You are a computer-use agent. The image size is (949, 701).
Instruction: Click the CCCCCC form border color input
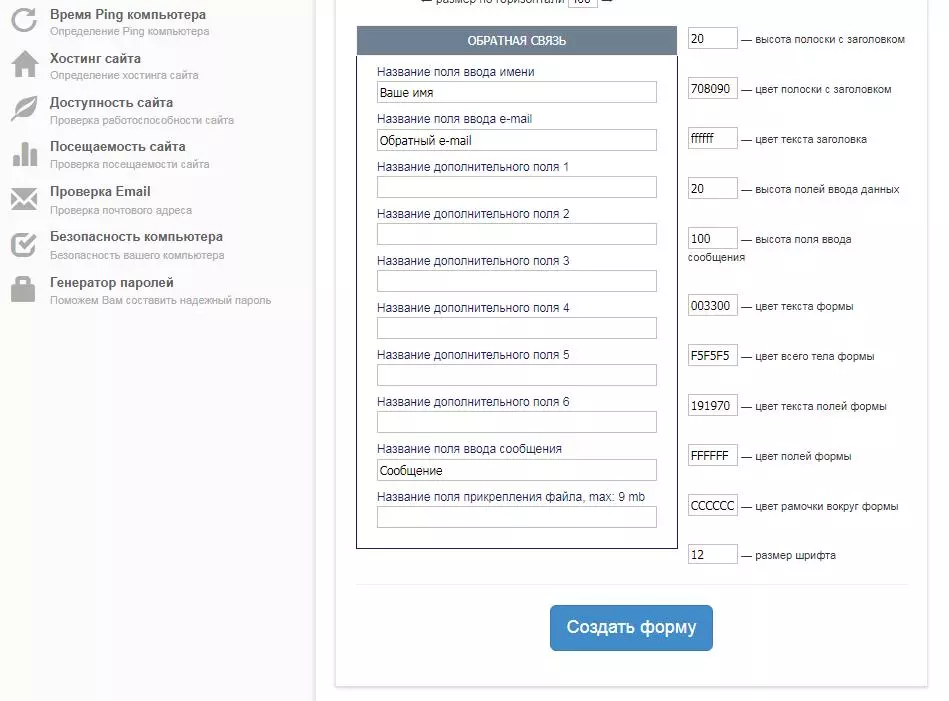(x=712, y=505)
